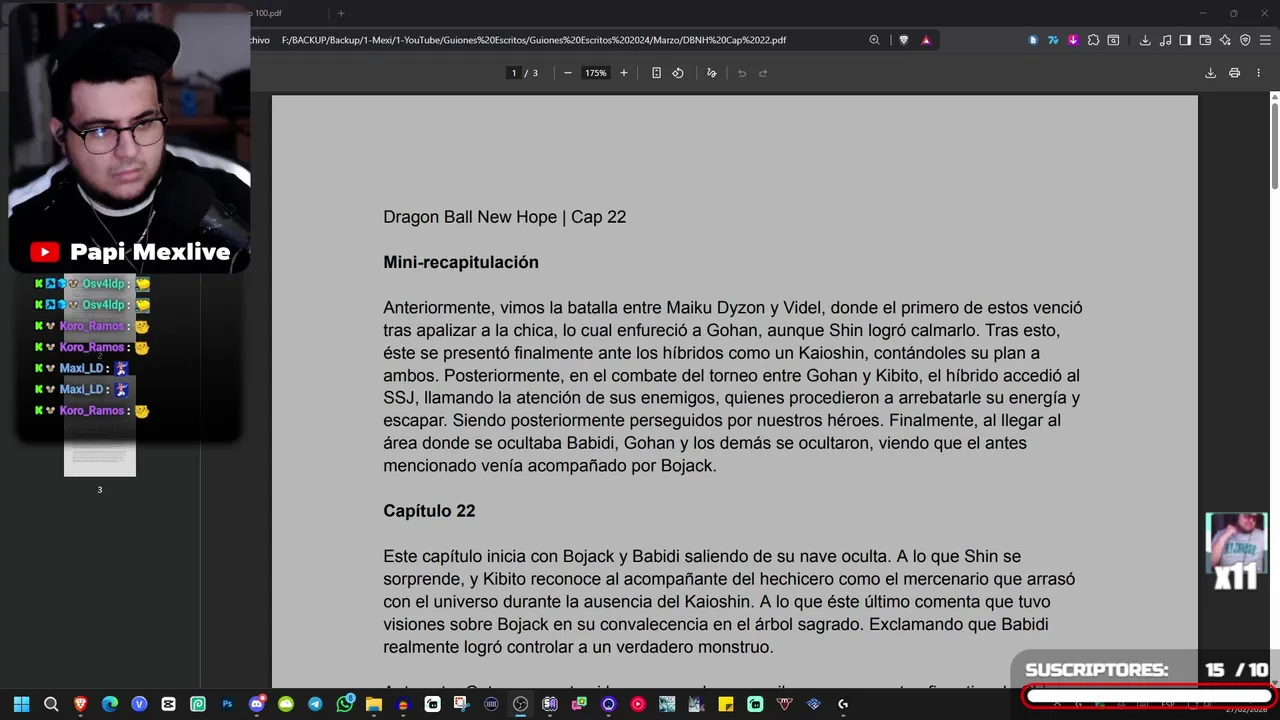Toggle the browser sidebar panel icon
The height and width of the screenshot is (720, 1280).
click(x=1185, y=40)
